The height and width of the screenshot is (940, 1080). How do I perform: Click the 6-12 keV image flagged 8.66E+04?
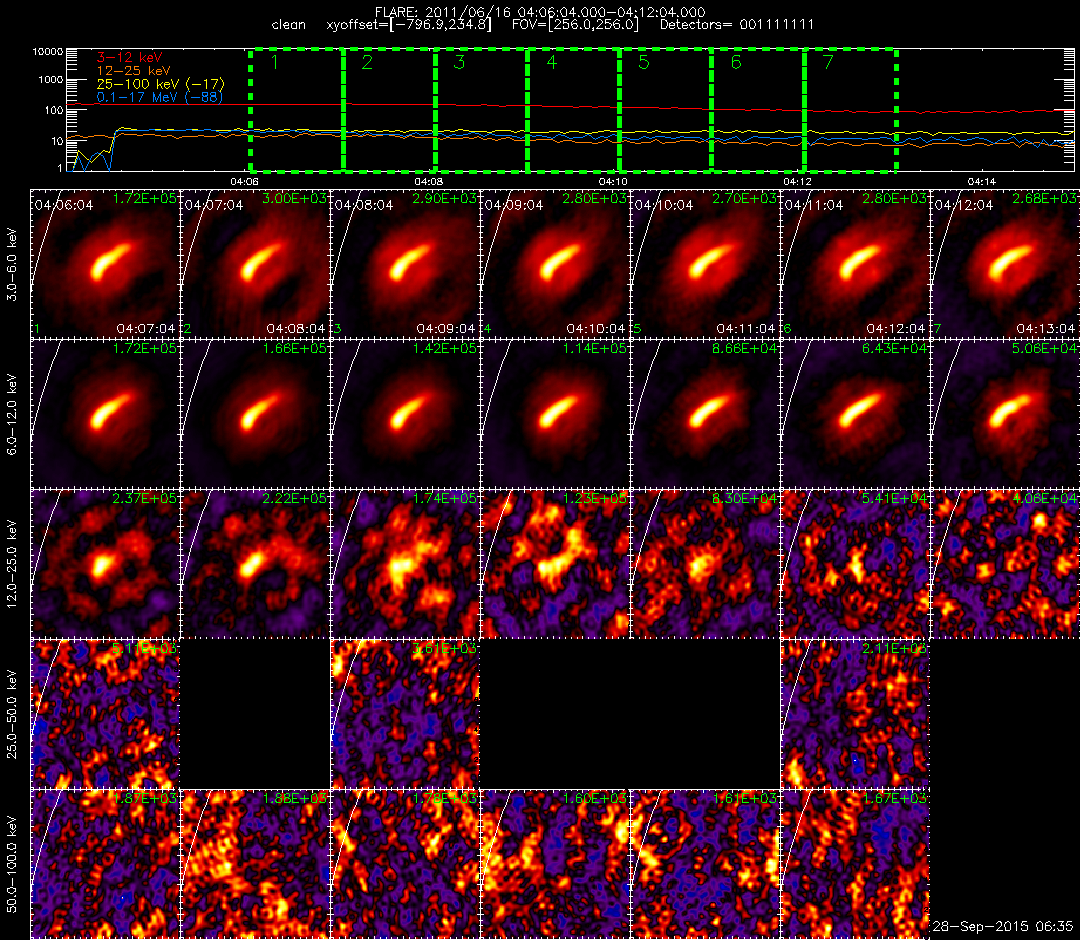pyautogui.click(x=705, y=414)
